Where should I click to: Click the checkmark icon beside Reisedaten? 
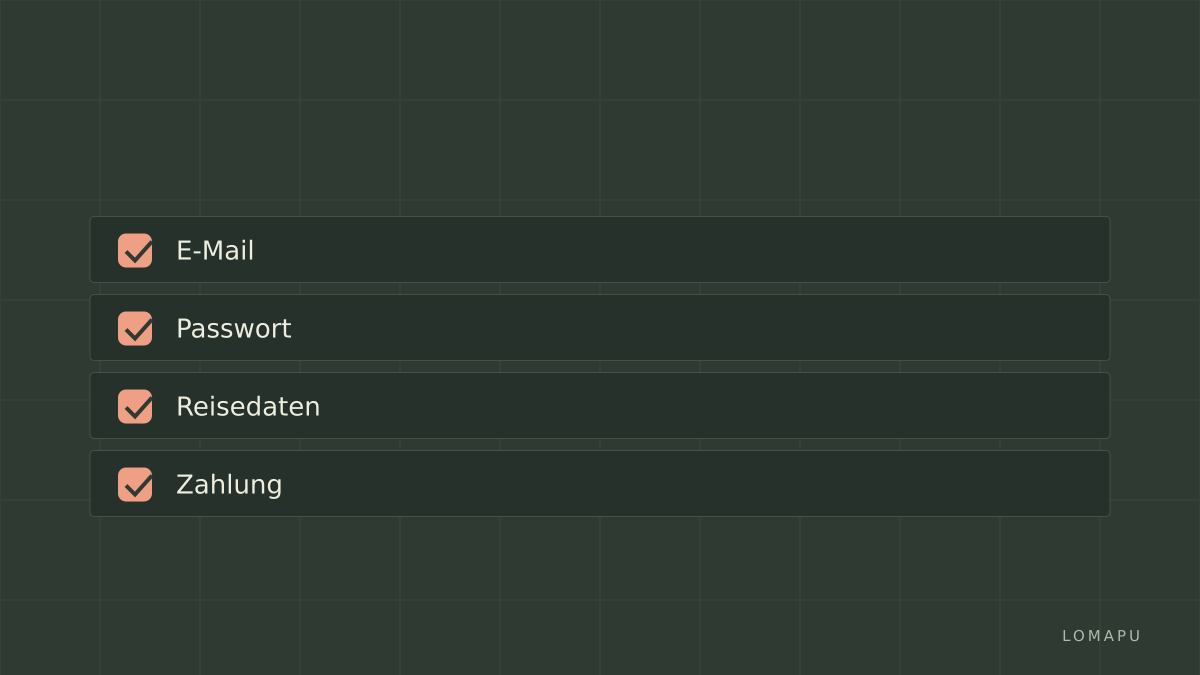tap(138, 405)
